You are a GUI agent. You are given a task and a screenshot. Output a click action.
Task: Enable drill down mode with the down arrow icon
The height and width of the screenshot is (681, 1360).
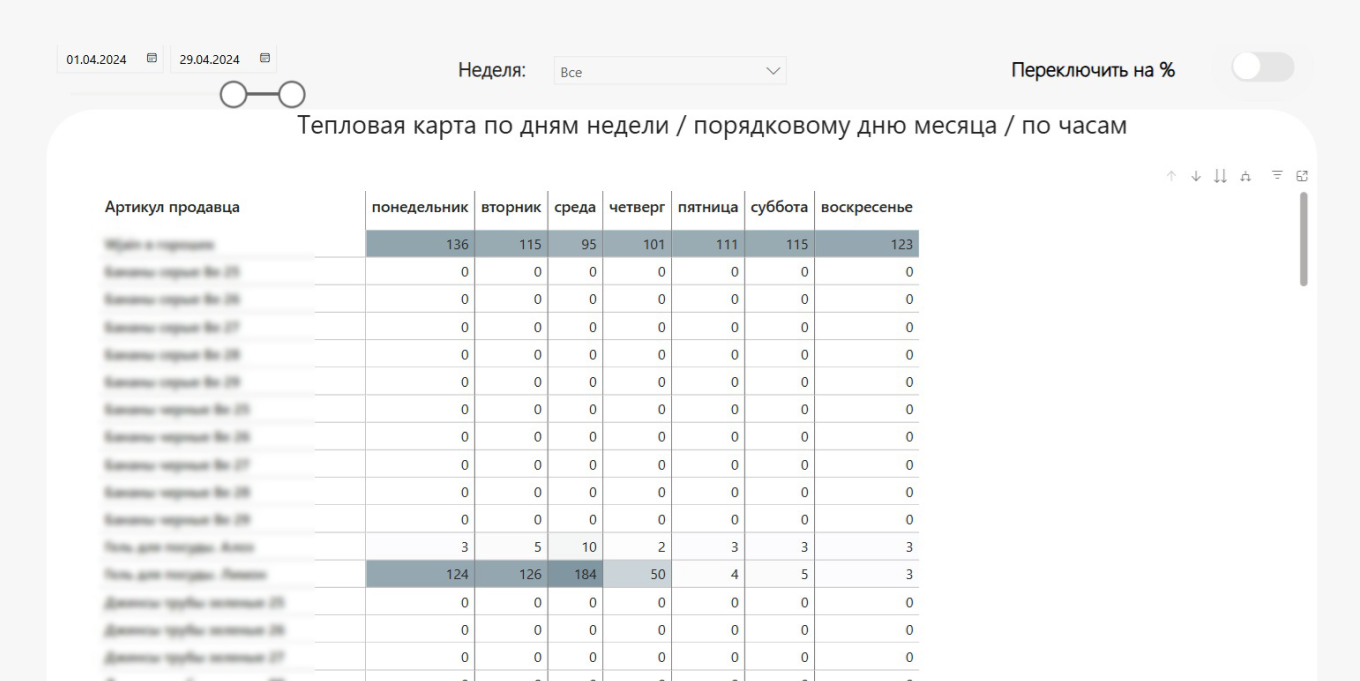(x=1195, y=175)
